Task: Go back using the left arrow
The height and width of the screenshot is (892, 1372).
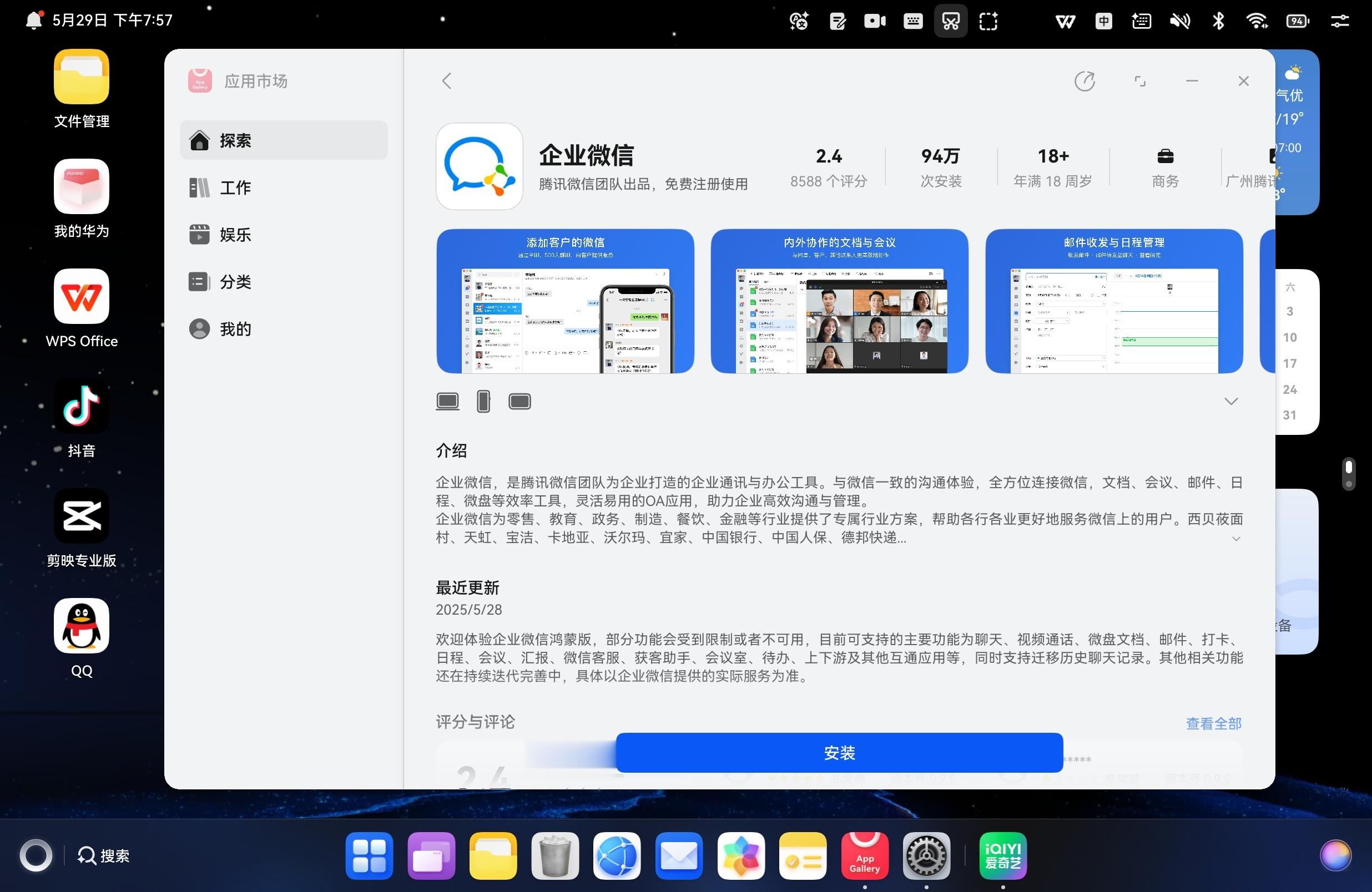Action: (x=447, y=80)
